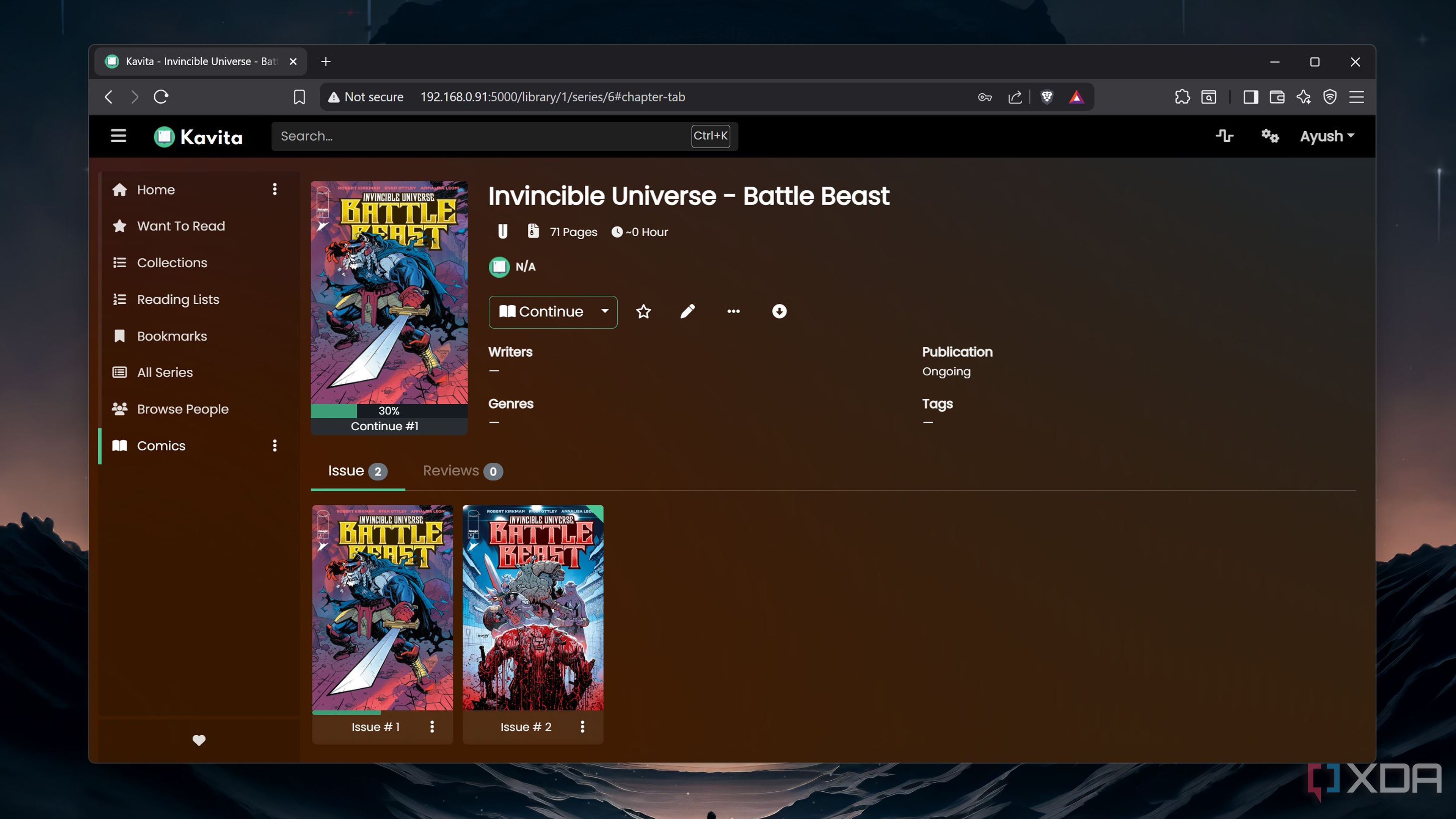Open browser main menu

(x=1357, y=97)
